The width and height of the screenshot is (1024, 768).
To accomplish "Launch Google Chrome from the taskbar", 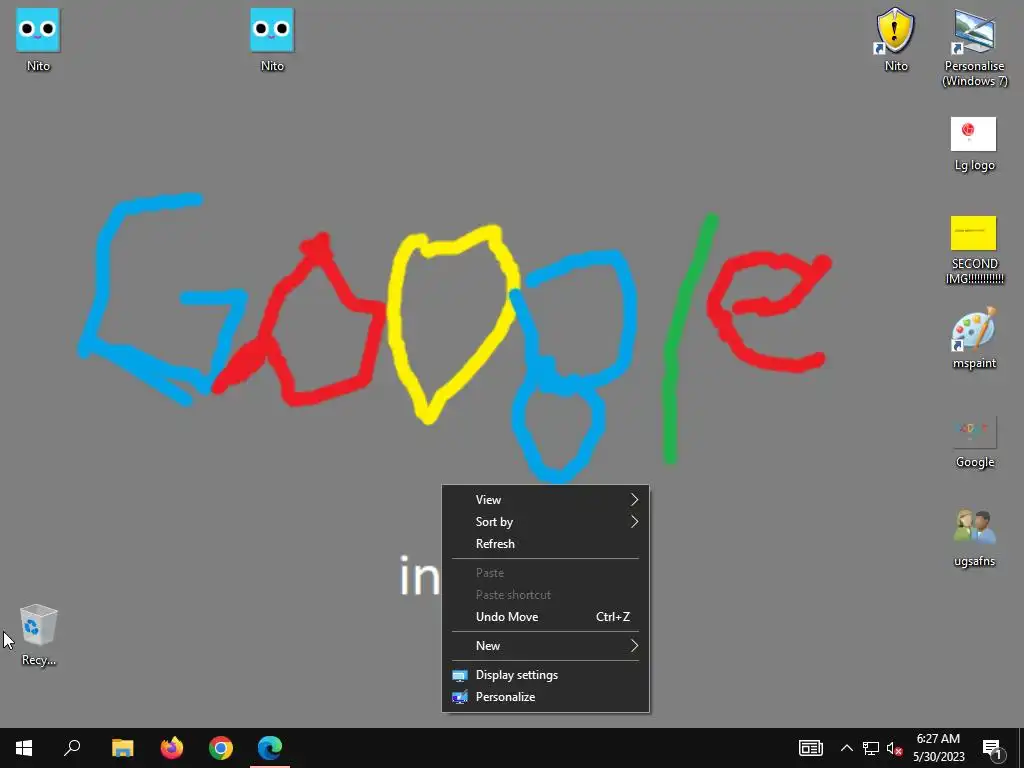I will [x=221, y=748].
